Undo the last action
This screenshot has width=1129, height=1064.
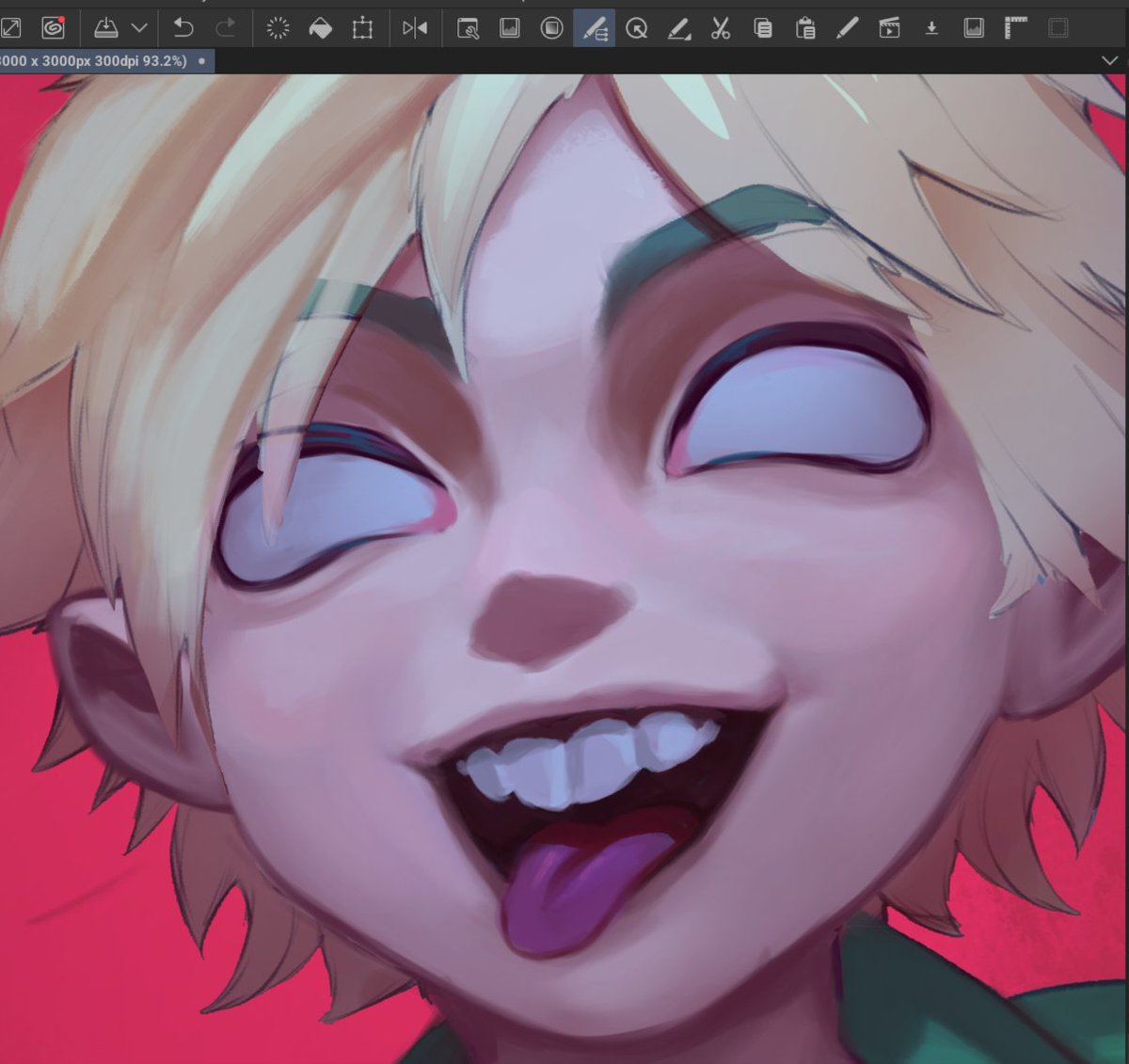coord(183,28)
